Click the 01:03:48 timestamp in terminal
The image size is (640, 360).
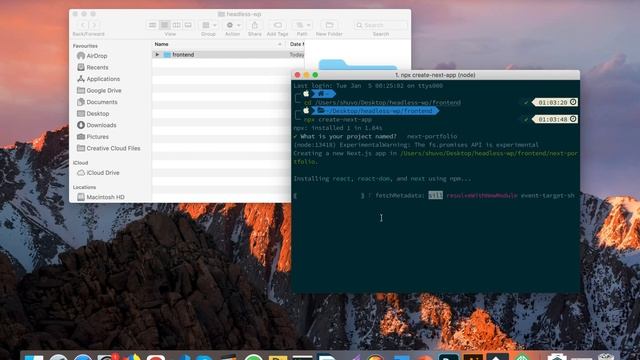pos(555,119)
